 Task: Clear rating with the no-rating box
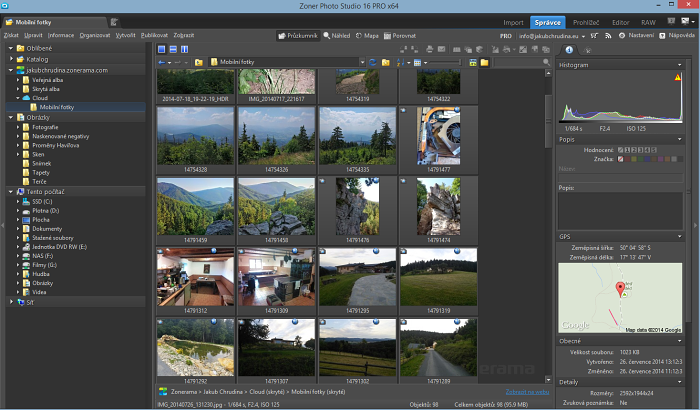(621, 150)
